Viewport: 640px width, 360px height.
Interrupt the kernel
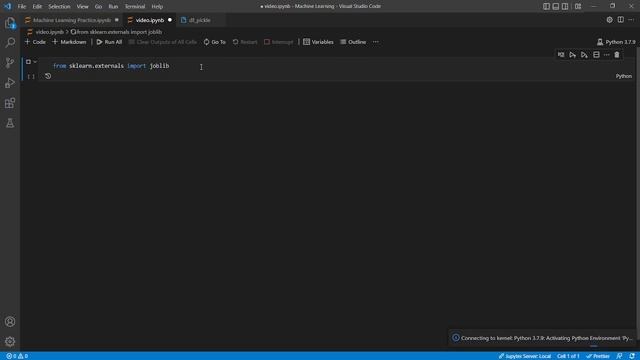(279, 42)
